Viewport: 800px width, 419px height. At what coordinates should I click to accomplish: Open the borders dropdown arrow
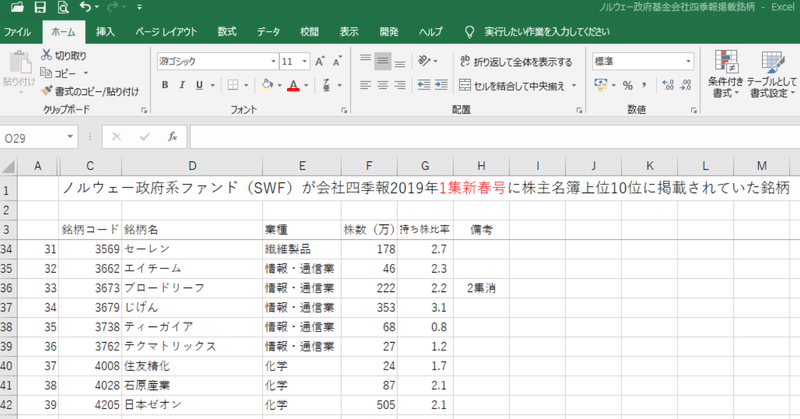pyautogui.click(x=246, y=85)
